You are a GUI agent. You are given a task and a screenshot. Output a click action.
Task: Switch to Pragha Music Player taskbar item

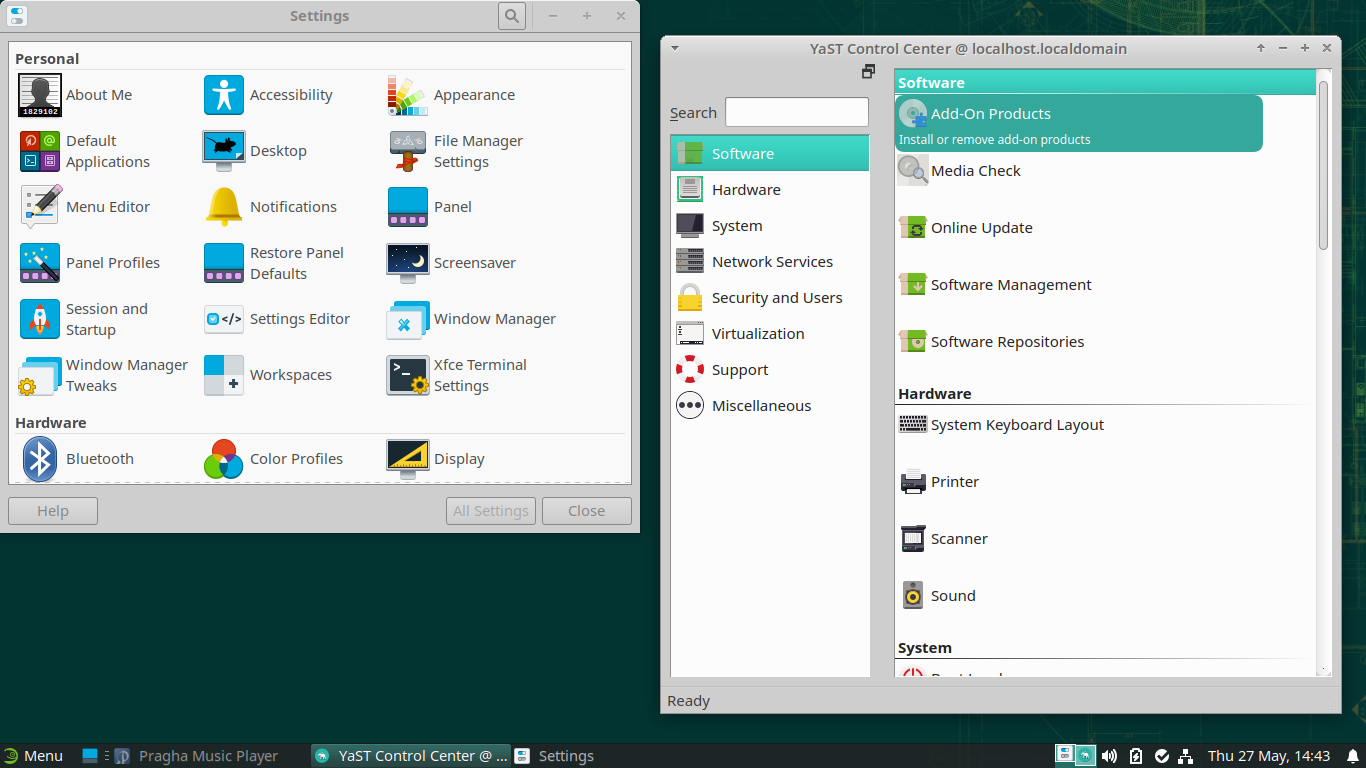[195, 756]
